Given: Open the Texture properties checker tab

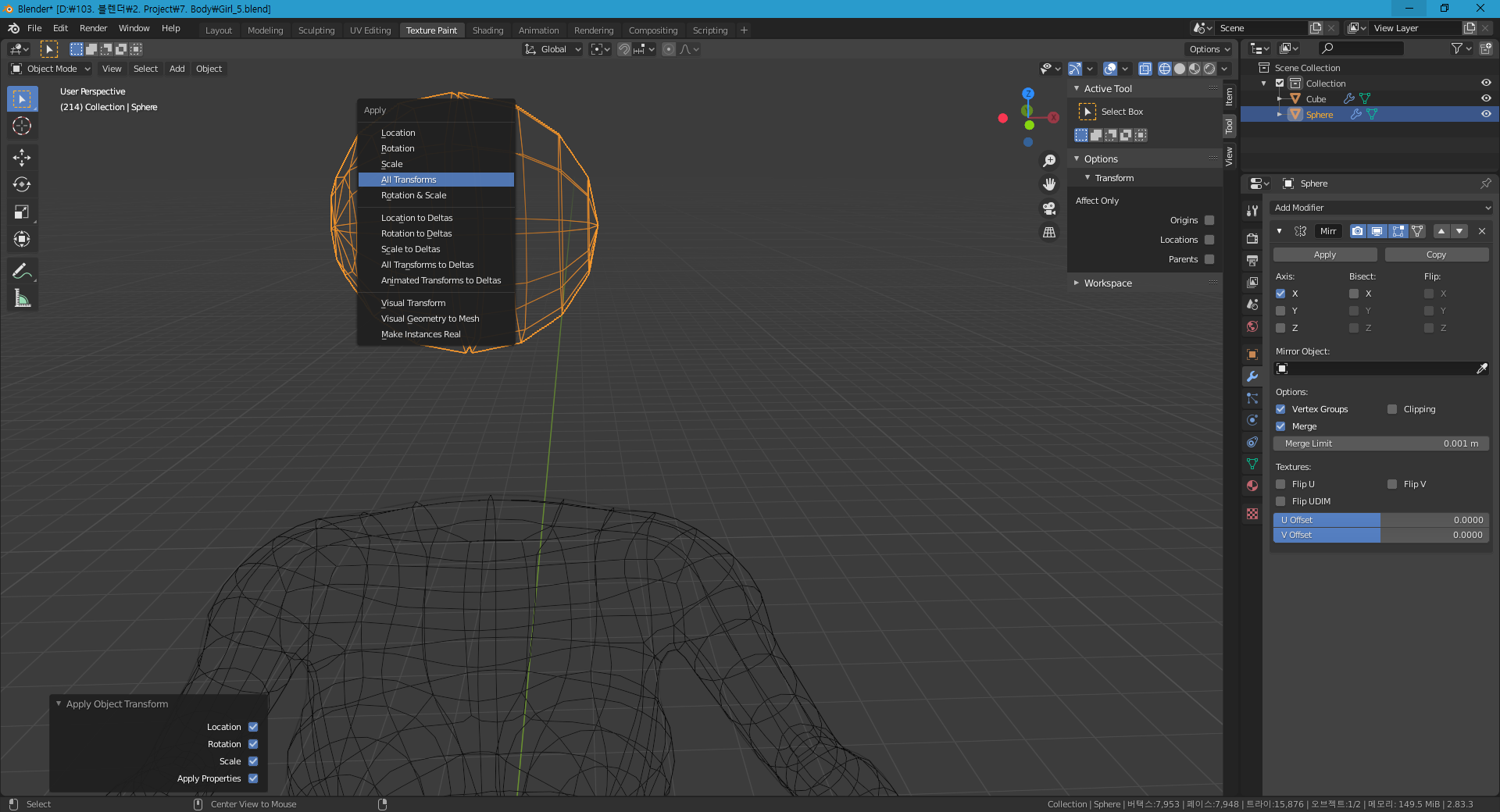Looking at the screenshot, I should click(1252, 514).
